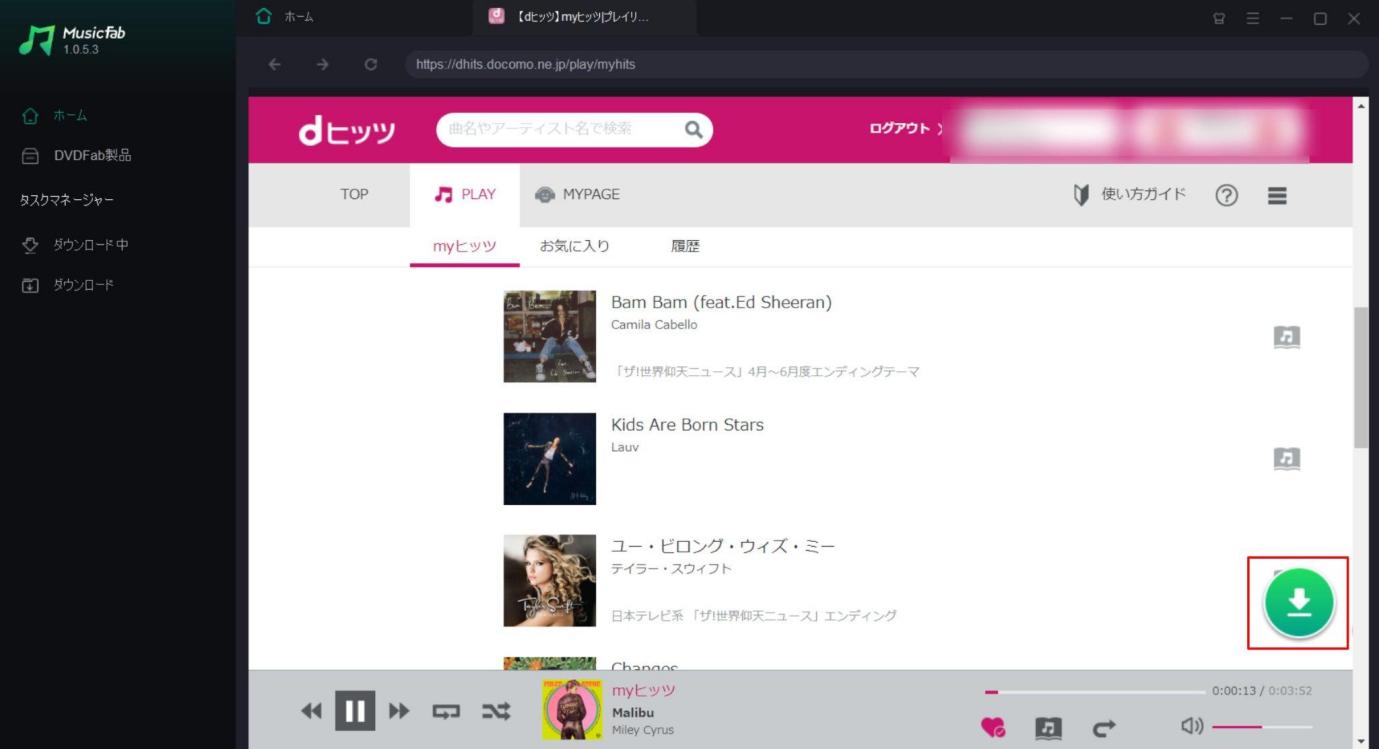
Task: Toggle shuffle mode in player
Action: pyautogui.click(x=496, y=711)
